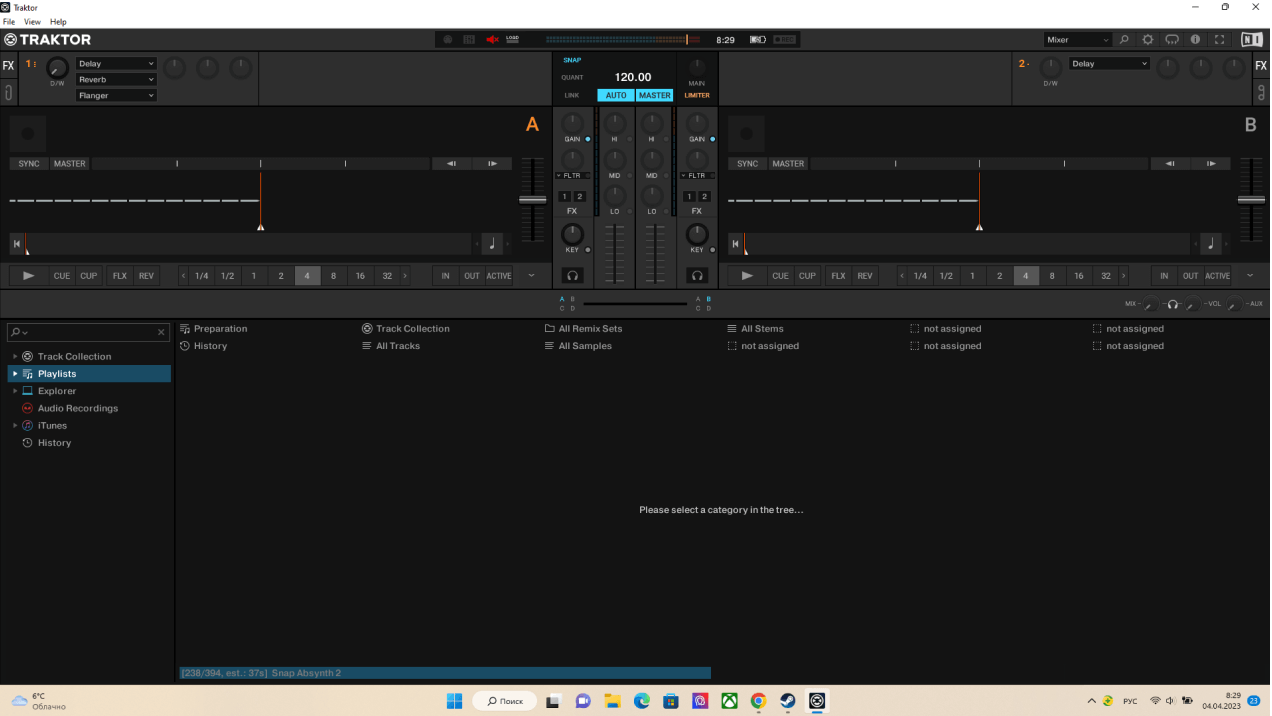Click the CUE button on Deck B
The image size is (1272, 716).
tap(780, 276)
